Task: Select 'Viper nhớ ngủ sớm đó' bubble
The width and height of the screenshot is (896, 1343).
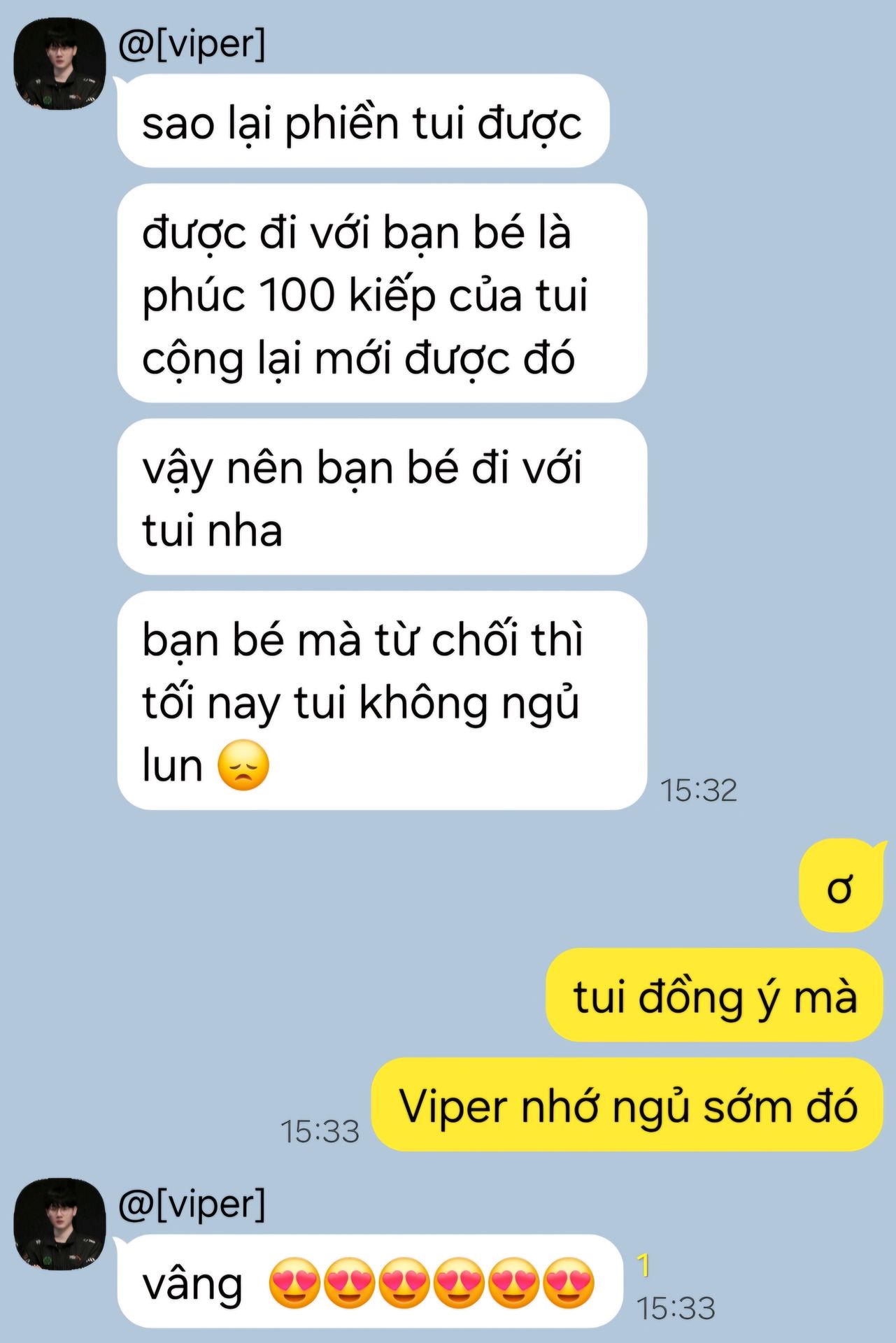Action: point(627,1104)
